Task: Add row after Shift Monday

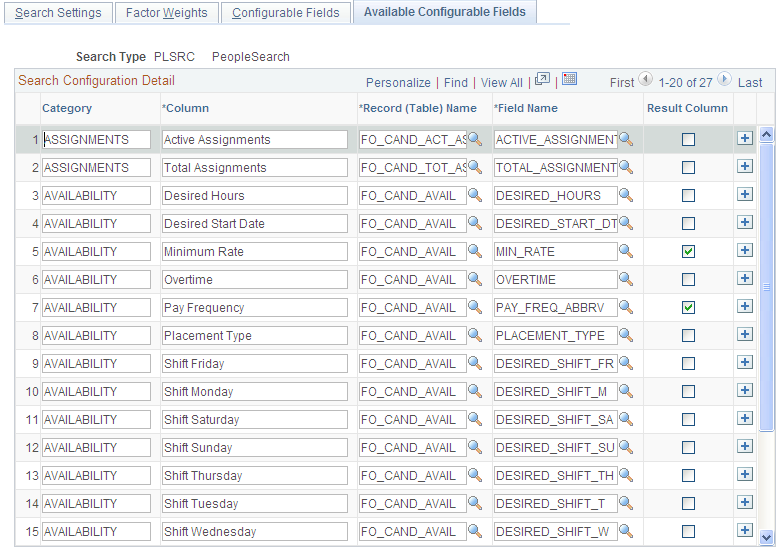Action: 744,391
